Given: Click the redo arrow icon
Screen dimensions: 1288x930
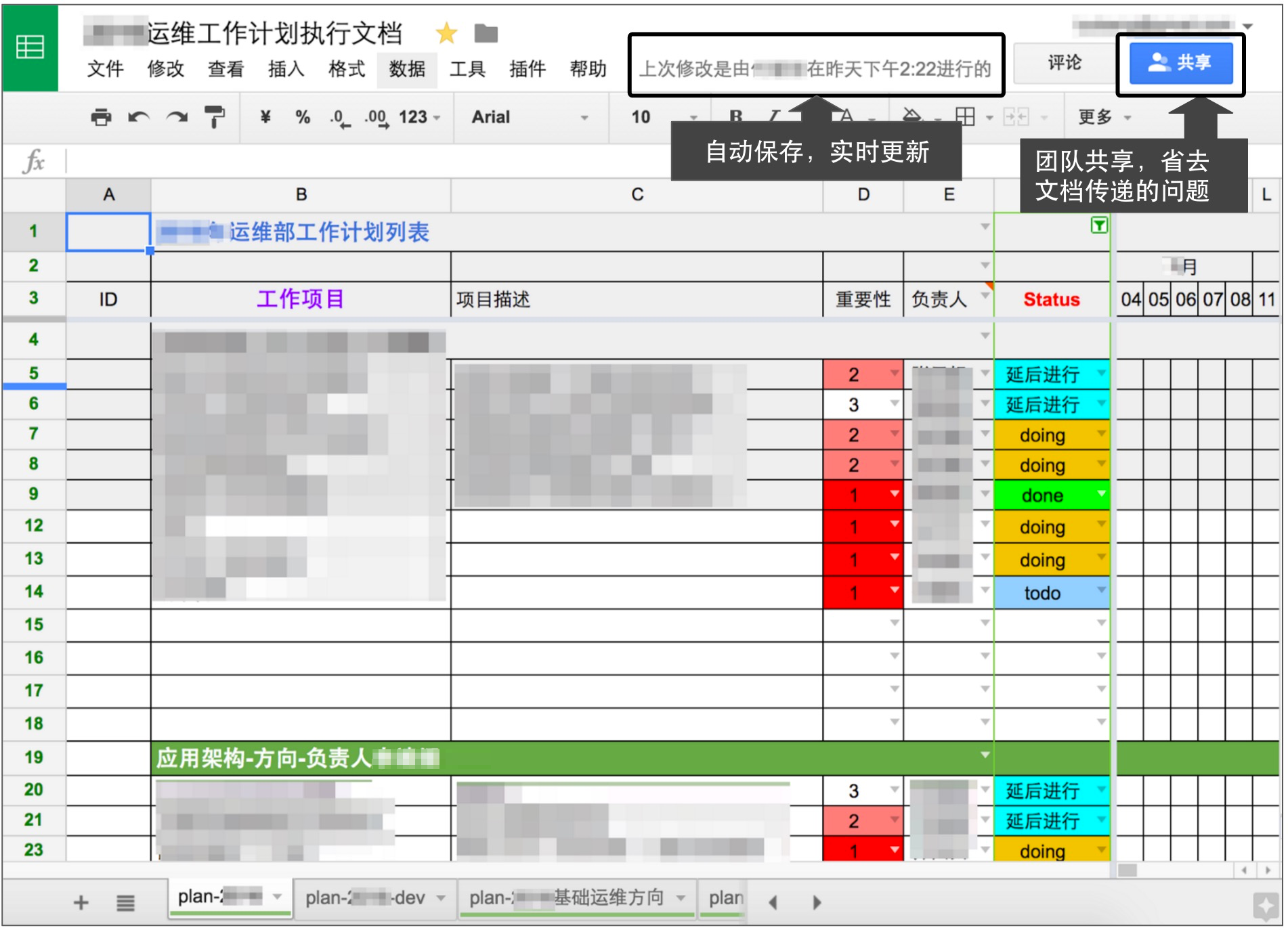Looking at the screenshot, I should point(177,117).
